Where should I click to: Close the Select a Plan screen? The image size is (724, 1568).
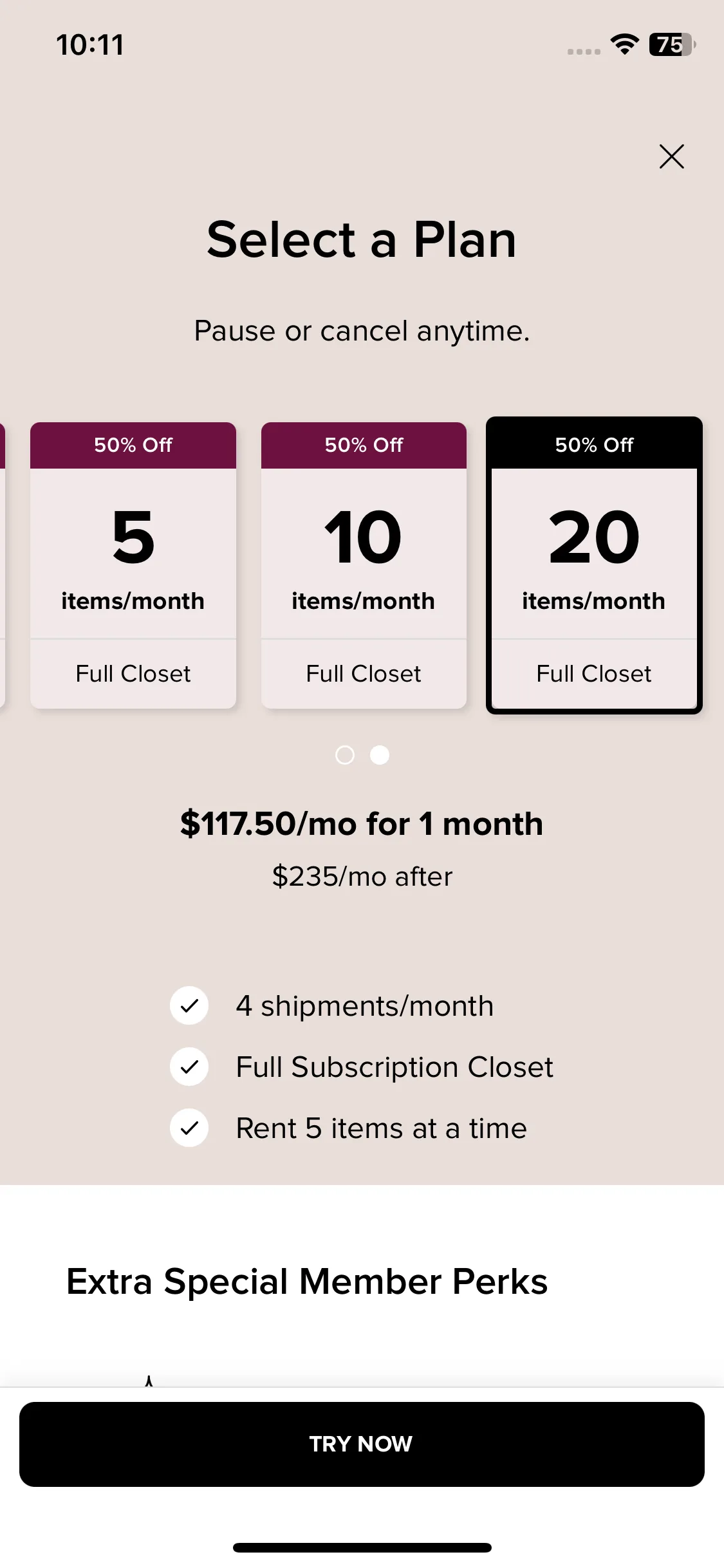click(671, 156)
